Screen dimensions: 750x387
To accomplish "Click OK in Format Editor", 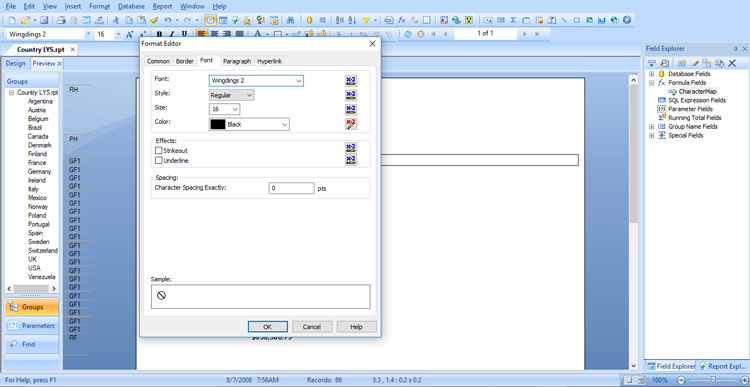I will 267,327.
